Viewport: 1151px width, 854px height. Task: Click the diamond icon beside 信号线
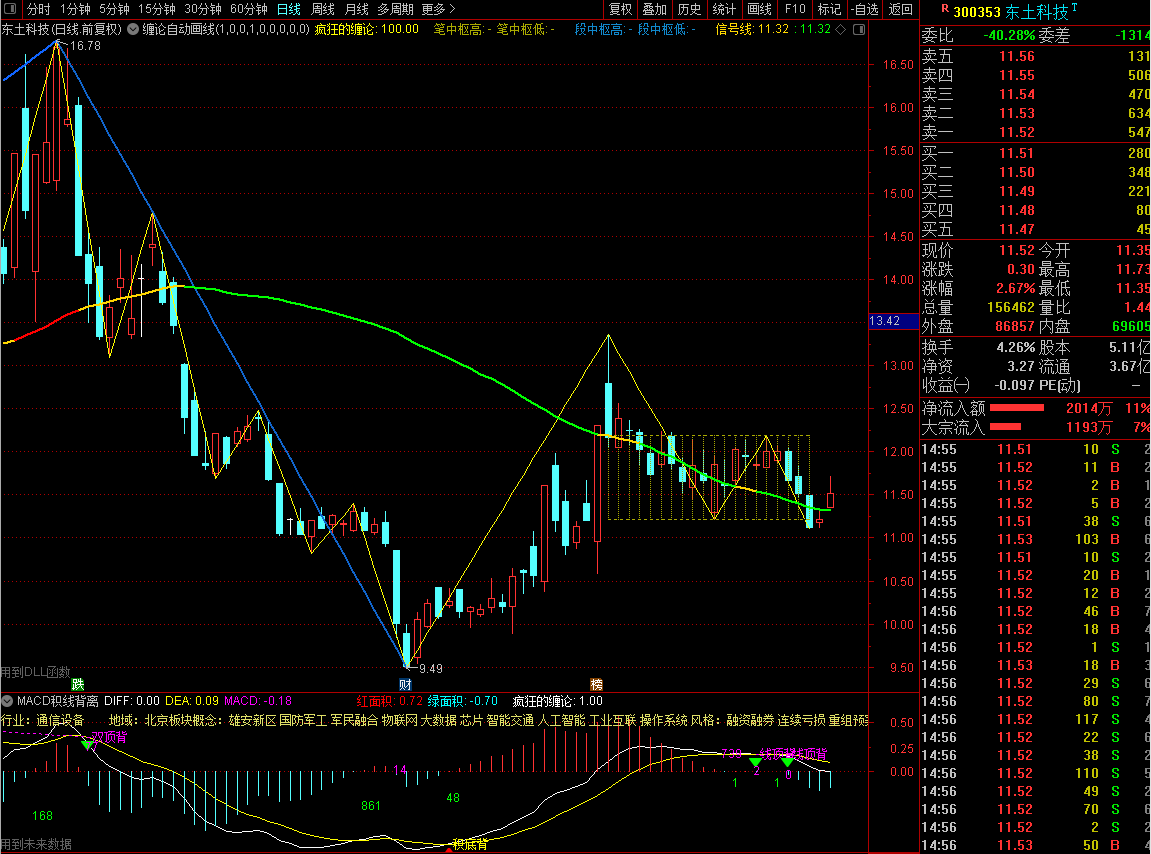pos(840,29)
